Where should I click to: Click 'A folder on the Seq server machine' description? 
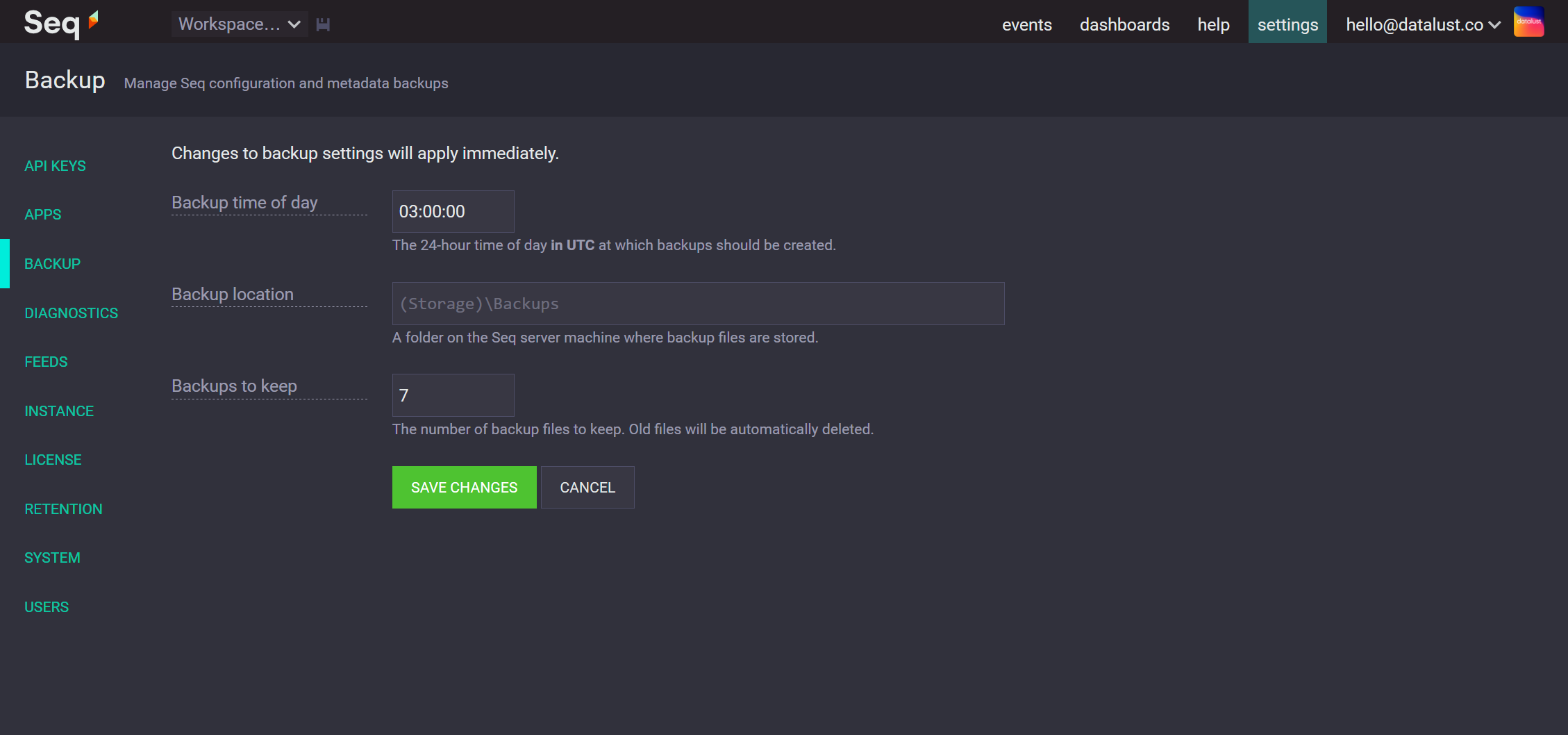605,338
